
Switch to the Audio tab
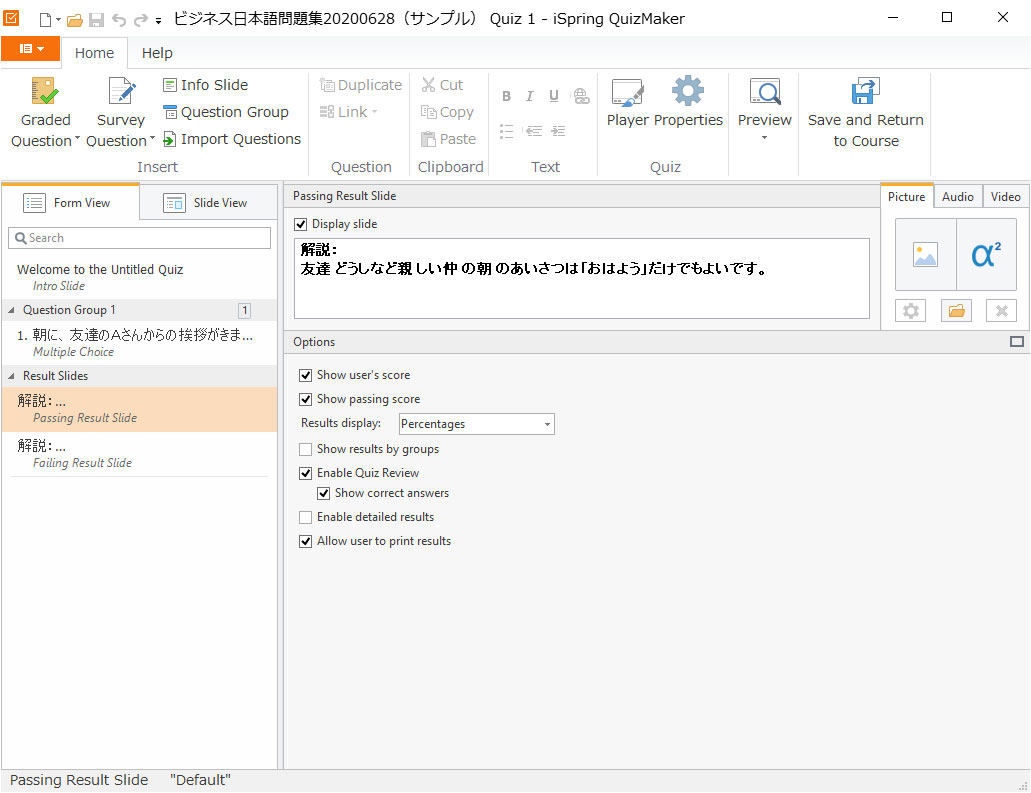click(957, 197)
